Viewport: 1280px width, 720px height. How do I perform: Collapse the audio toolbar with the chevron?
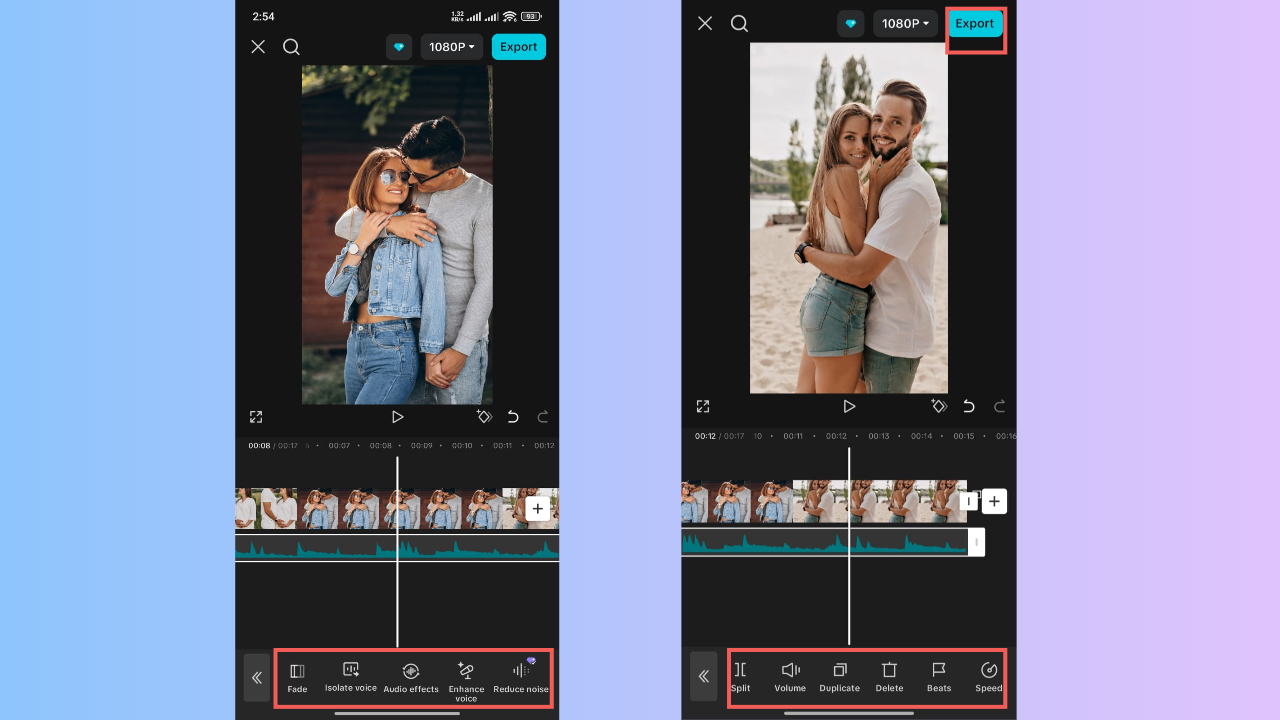point(257,677)
